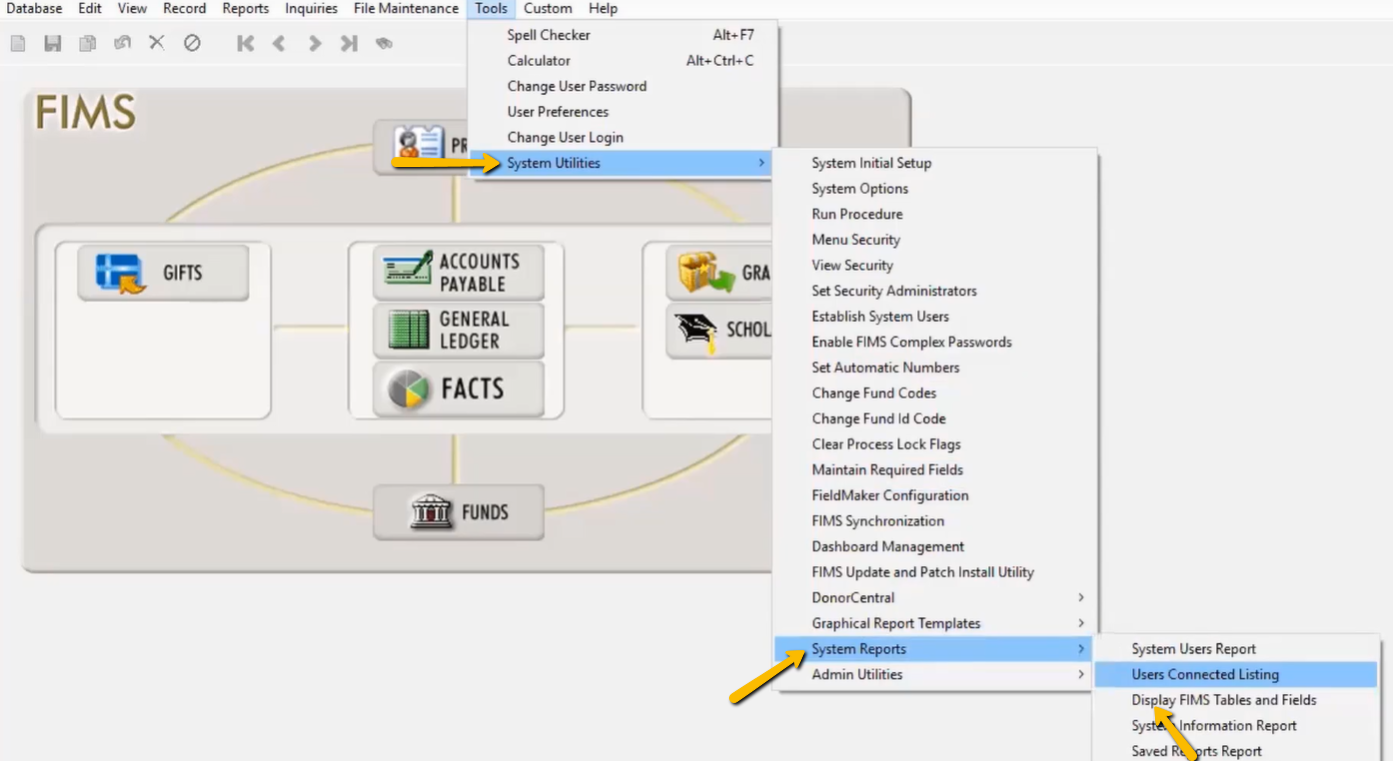1393x761 pixels.
Task: Select View Security
Action: coord(935,265)
